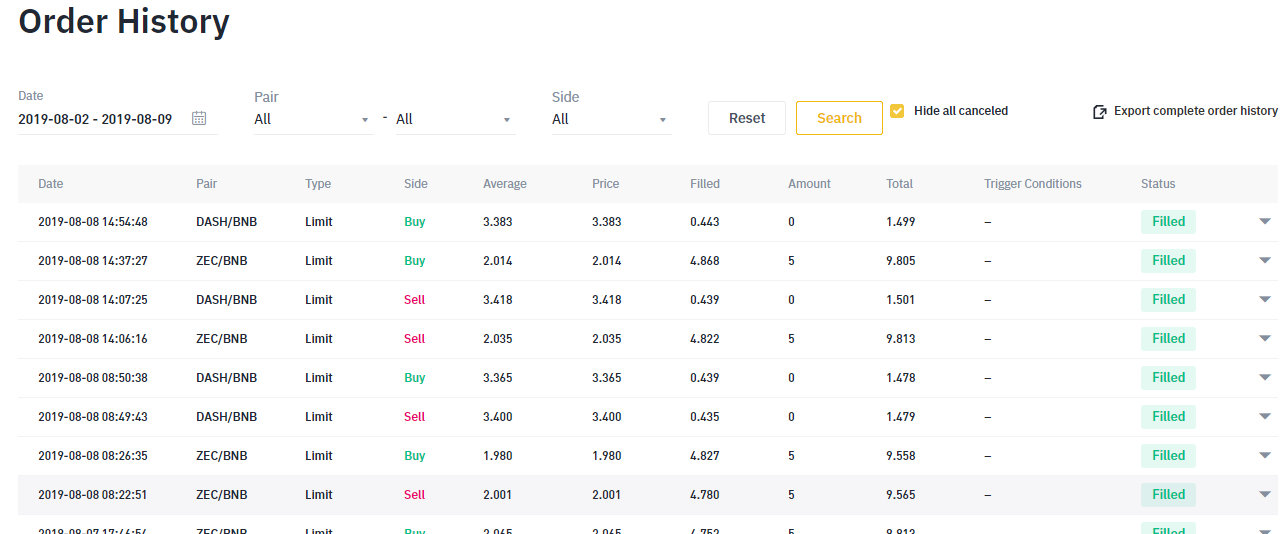Viewport: 1283px width, 534px height.
Task: Click the Reset button
Action: (747, 118)
